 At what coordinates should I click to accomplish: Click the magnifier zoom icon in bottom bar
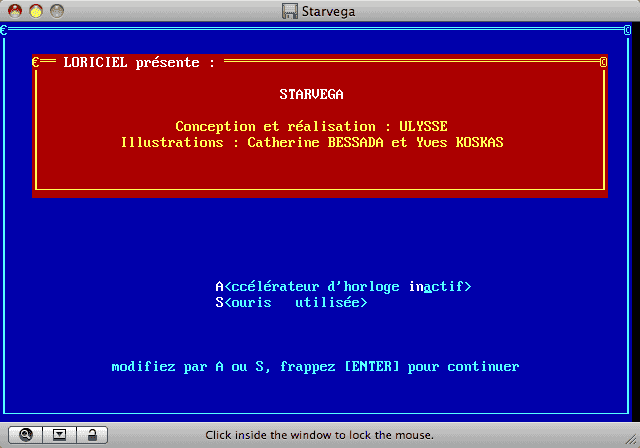pos(25,435)
